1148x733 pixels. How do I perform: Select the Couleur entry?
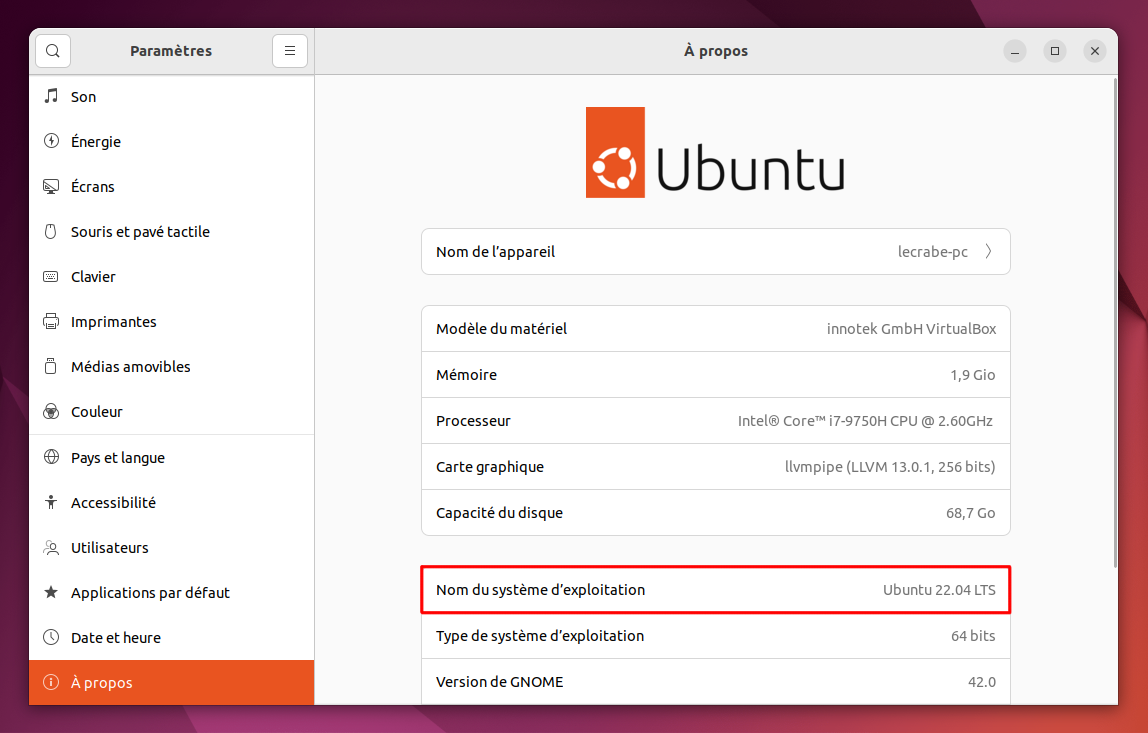171,412
